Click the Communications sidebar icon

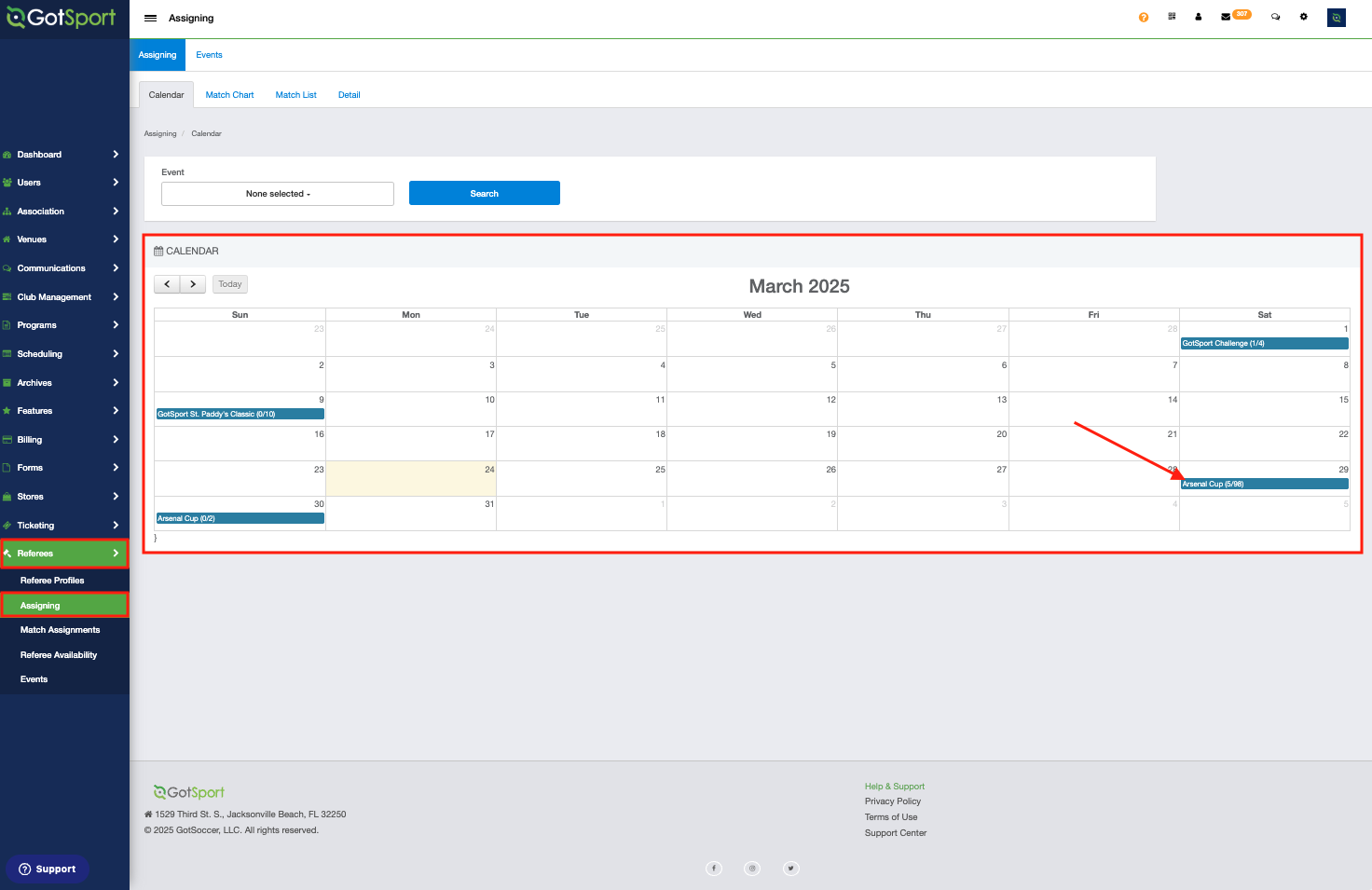pyautogui.click(x=7, y=268)
